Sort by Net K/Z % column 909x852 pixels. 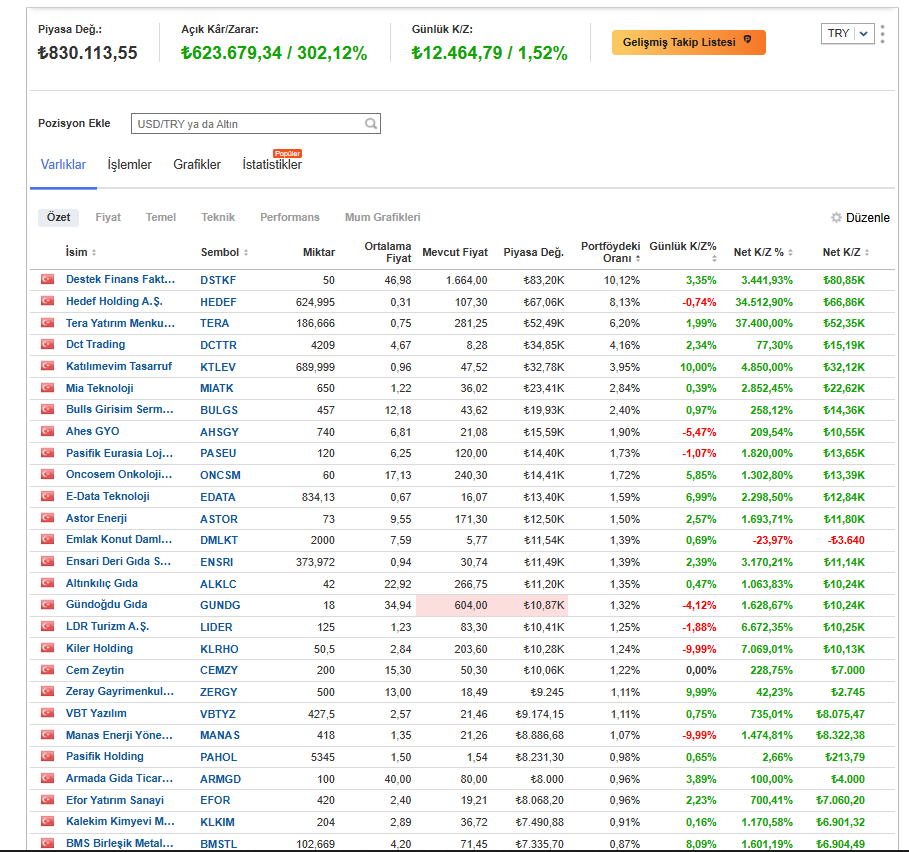point(790,253)
